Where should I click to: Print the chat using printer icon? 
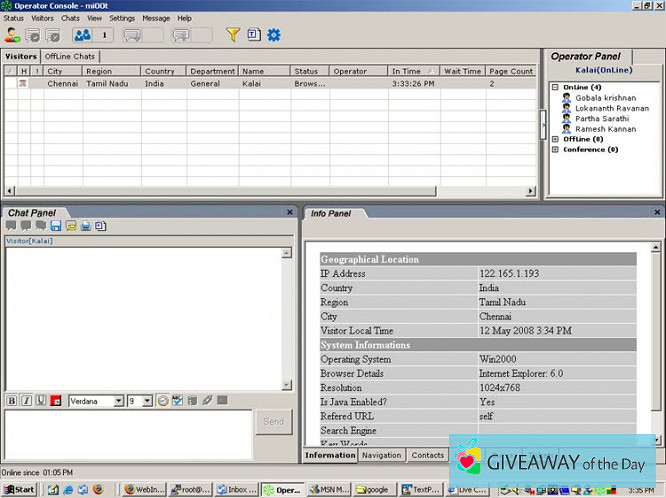[86, 226]
